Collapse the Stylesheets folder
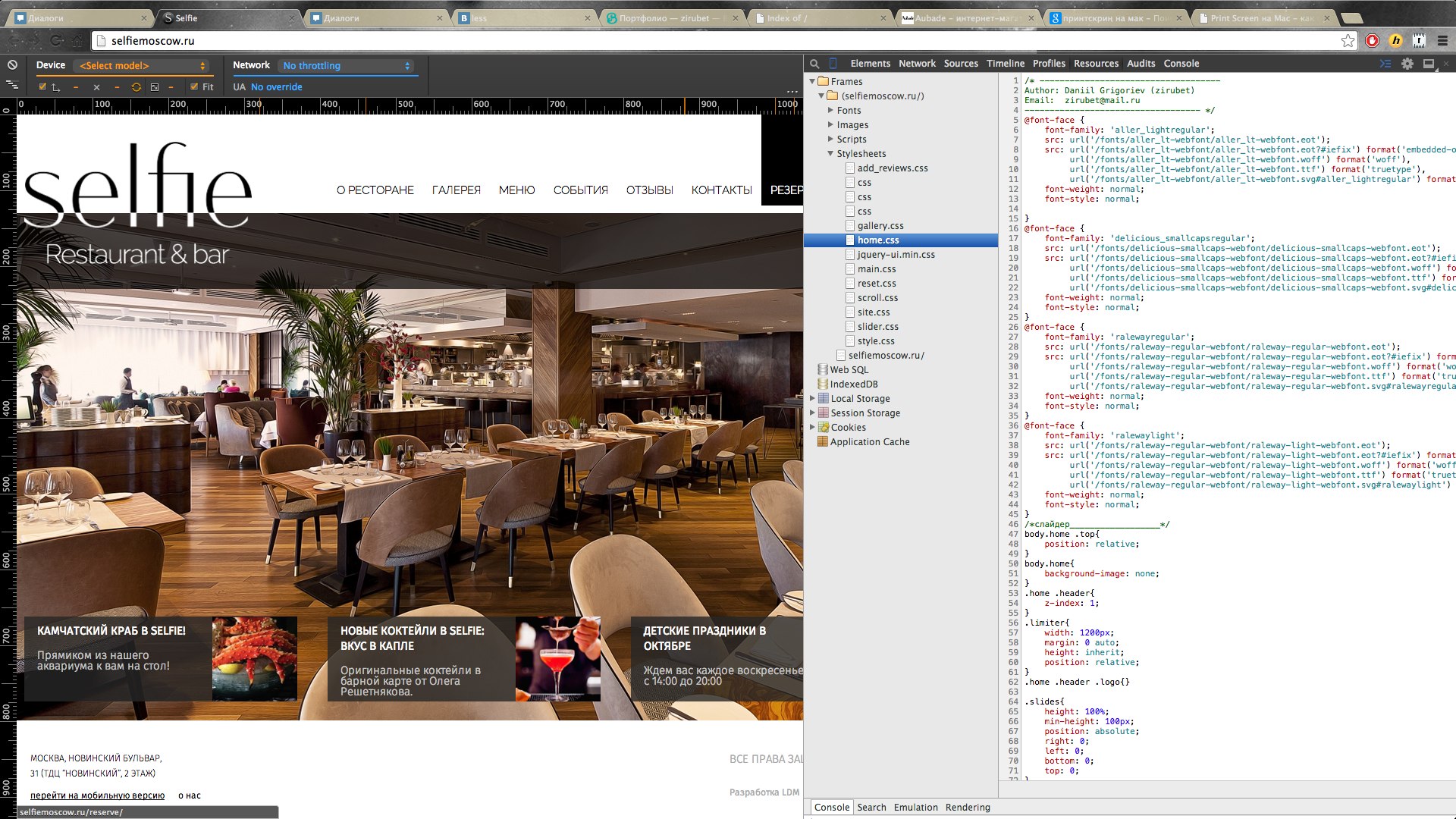The image size is (1456, 819). coord(830,154)
